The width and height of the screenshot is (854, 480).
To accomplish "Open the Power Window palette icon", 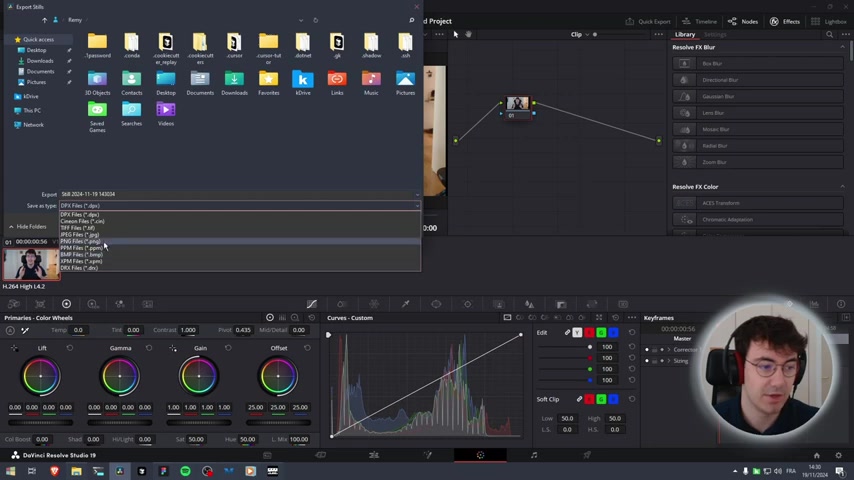I will [x=436, y=304].
